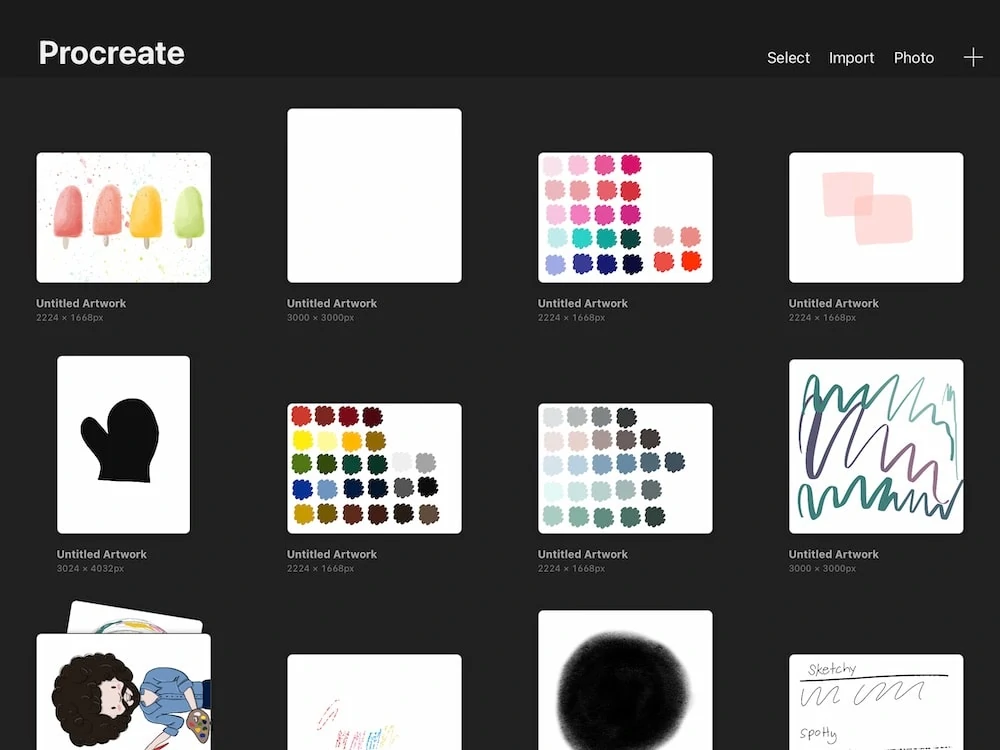This screenshot has height=750, width=1000.
Task: Click the Untitled Artwork title under the overlapping pink squares
Action: [x=834, y=304]
